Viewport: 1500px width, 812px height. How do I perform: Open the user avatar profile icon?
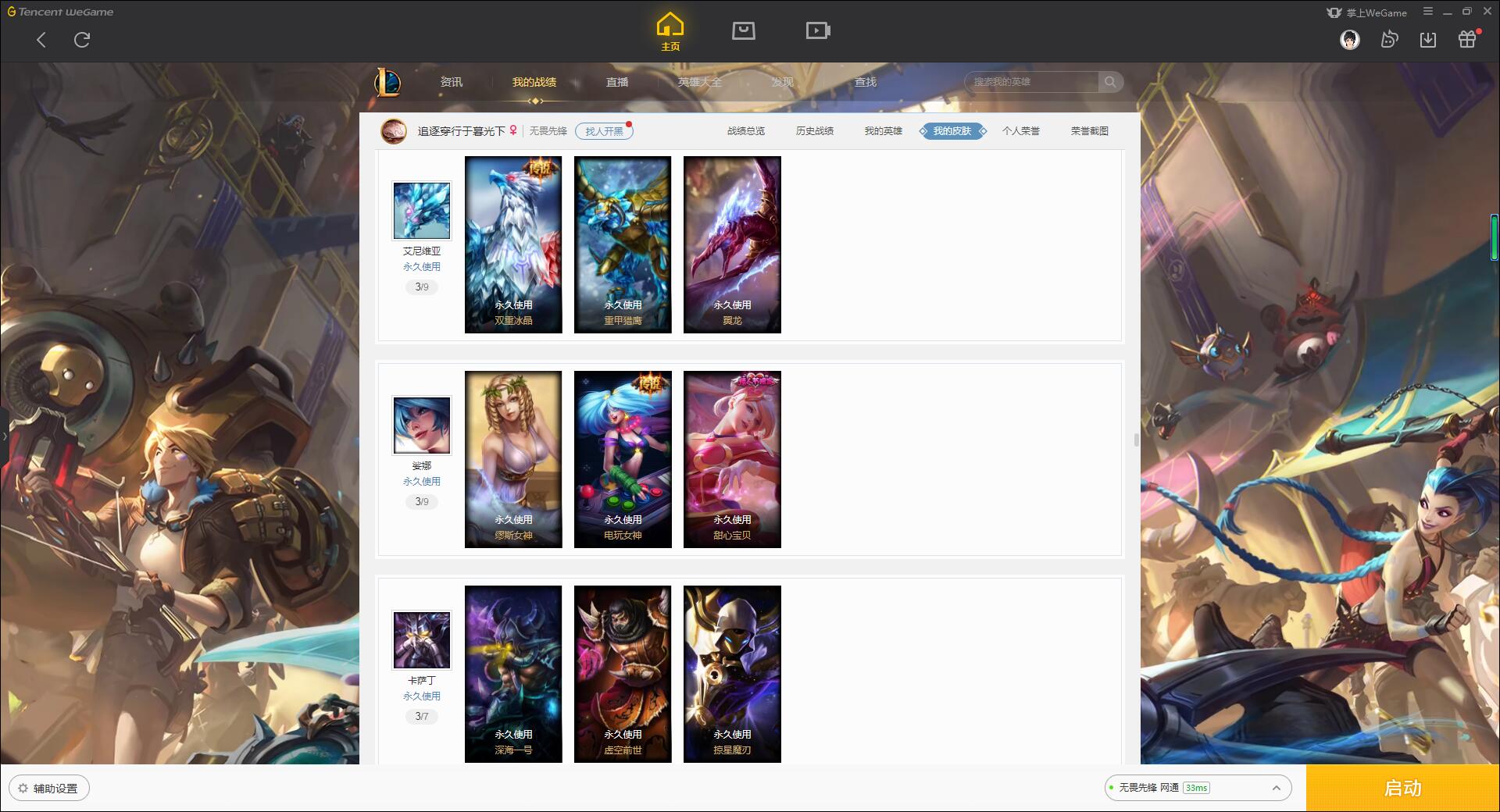pos(1349,39)
